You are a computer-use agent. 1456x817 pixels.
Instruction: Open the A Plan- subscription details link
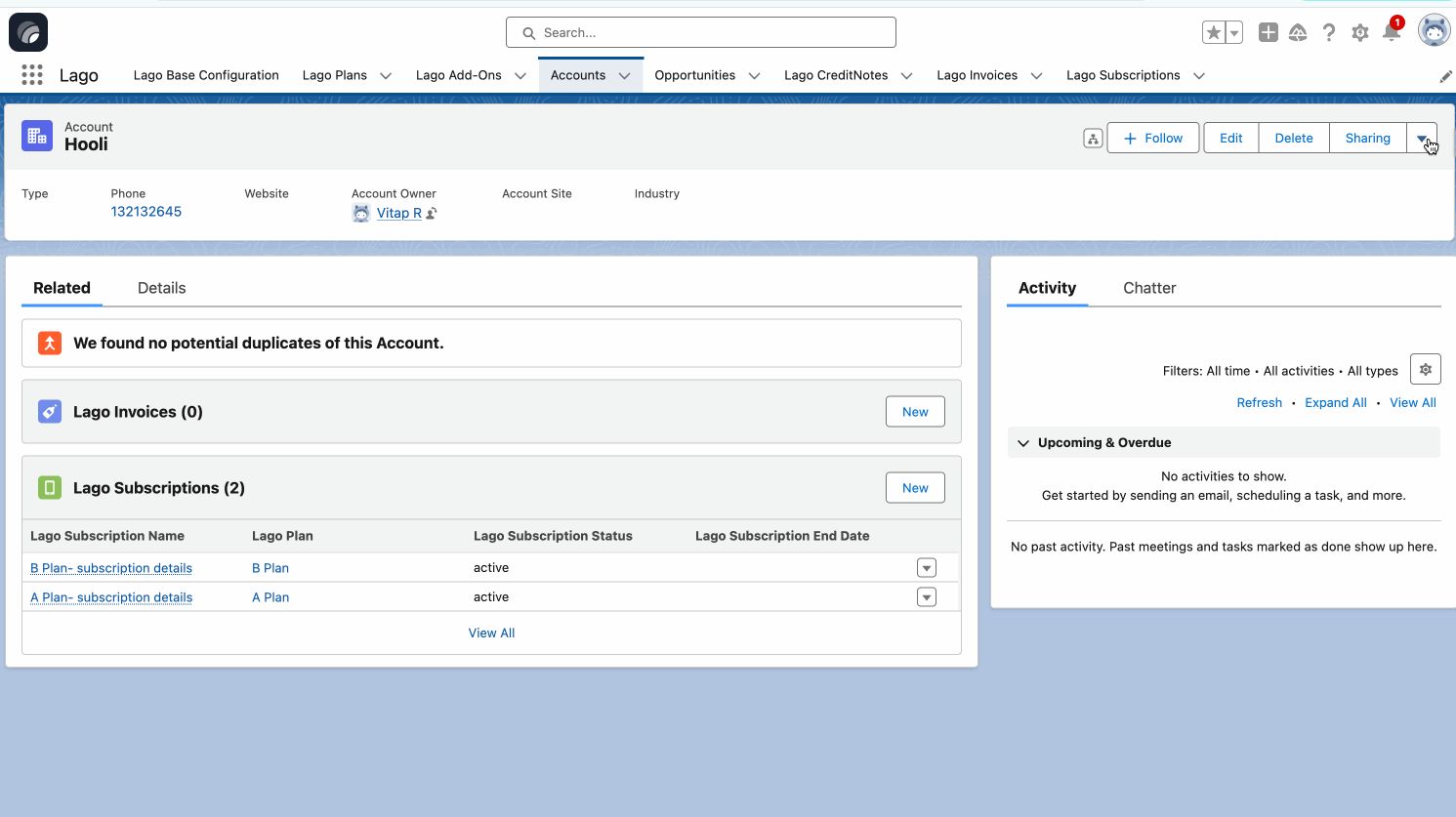[x=111, y=597]
